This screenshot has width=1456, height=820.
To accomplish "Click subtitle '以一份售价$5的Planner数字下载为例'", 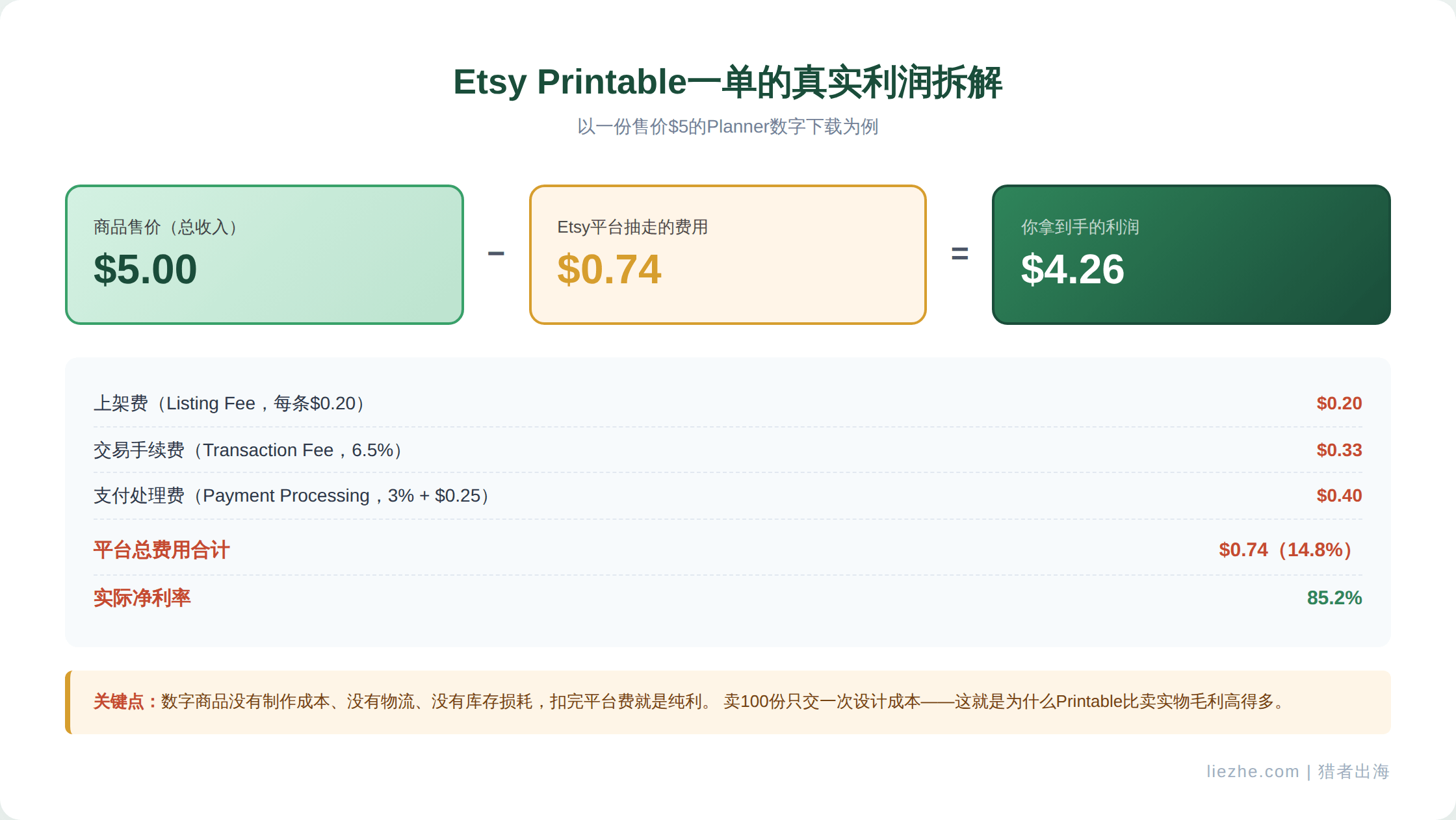I will pos(727,126).
